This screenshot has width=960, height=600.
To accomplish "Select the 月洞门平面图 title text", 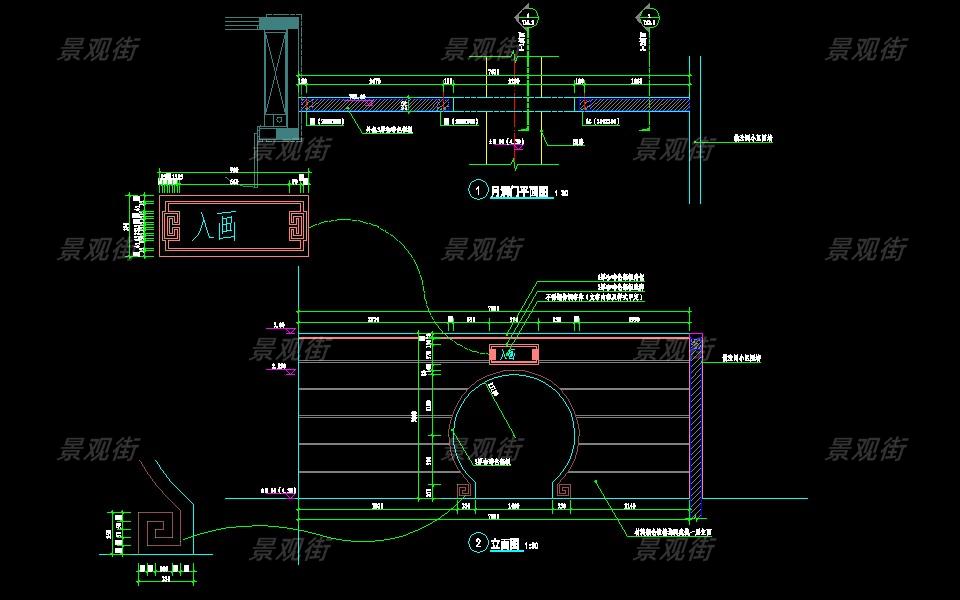I will (x=520, y=190).
